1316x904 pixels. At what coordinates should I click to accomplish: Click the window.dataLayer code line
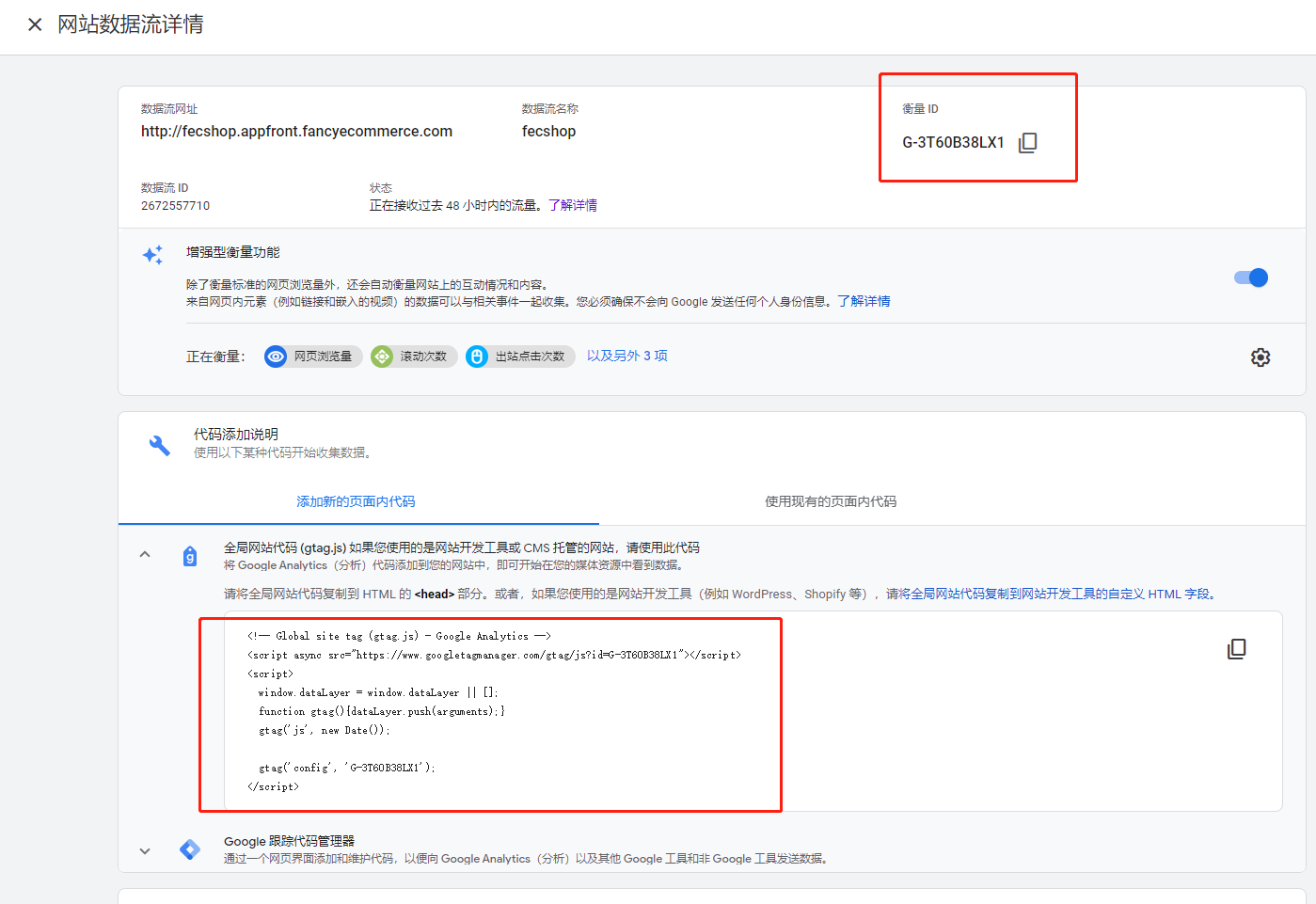378,692
